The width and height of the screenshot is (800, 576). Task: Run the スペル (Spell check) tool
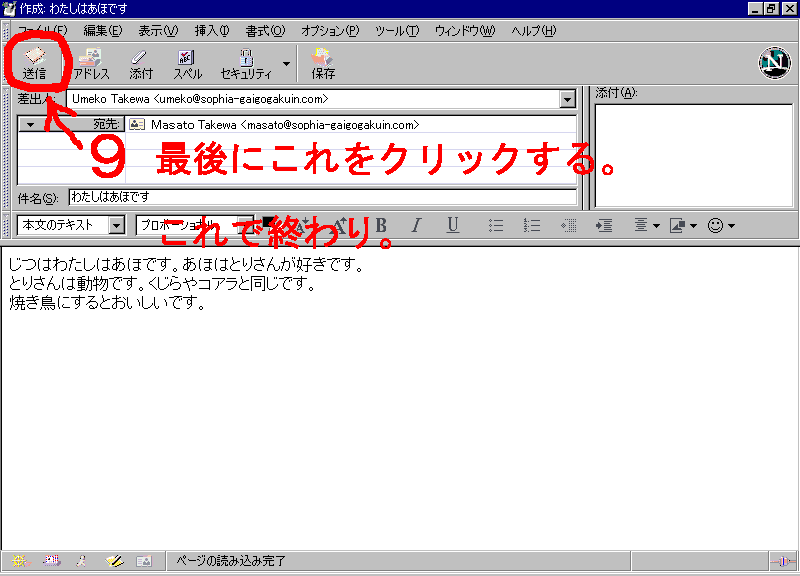click(187, 63)
